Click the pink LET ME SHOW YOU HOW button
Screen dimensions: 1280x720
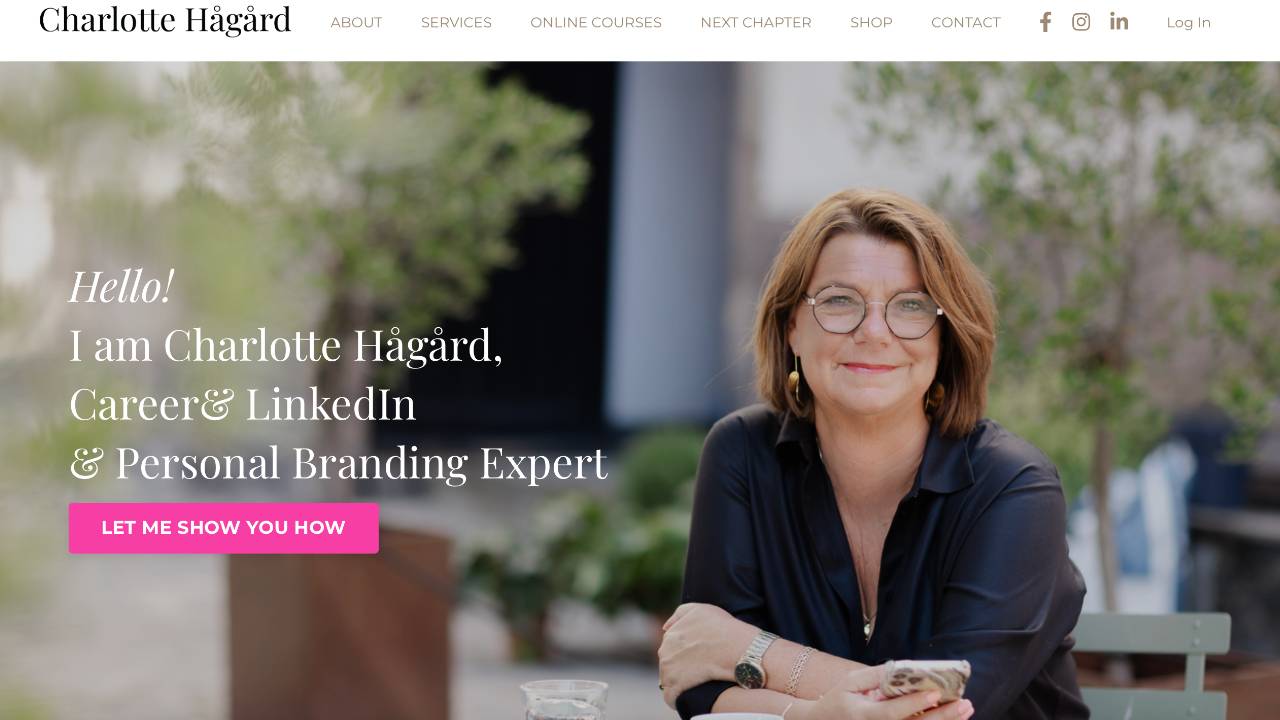pyautogui.click(x=224, y=528)
